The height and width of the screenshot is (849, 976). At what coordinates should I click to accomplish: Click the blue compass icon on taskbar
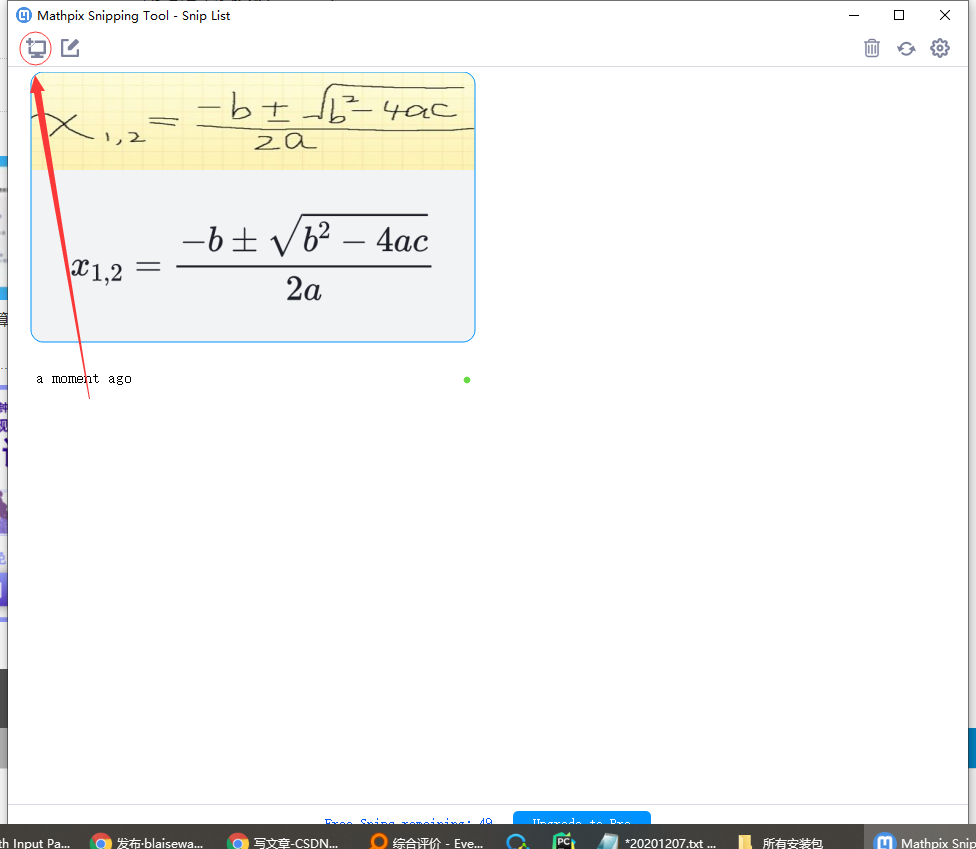point(517,841)
